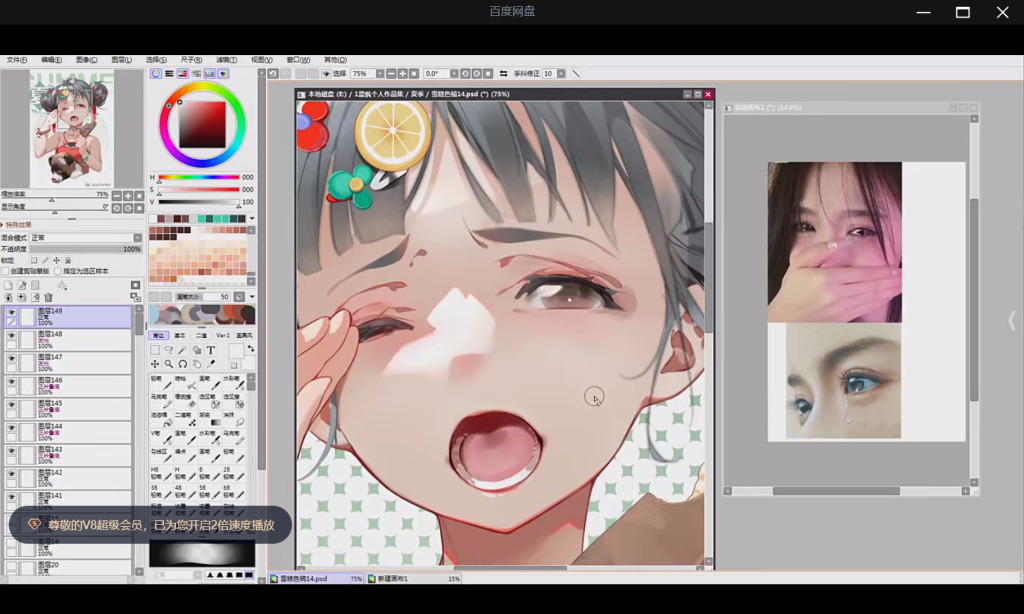The width and height of the screenshot is (1024, 614).
Task: Switch to the color wheel panel icon
Action: click(156, 73)
